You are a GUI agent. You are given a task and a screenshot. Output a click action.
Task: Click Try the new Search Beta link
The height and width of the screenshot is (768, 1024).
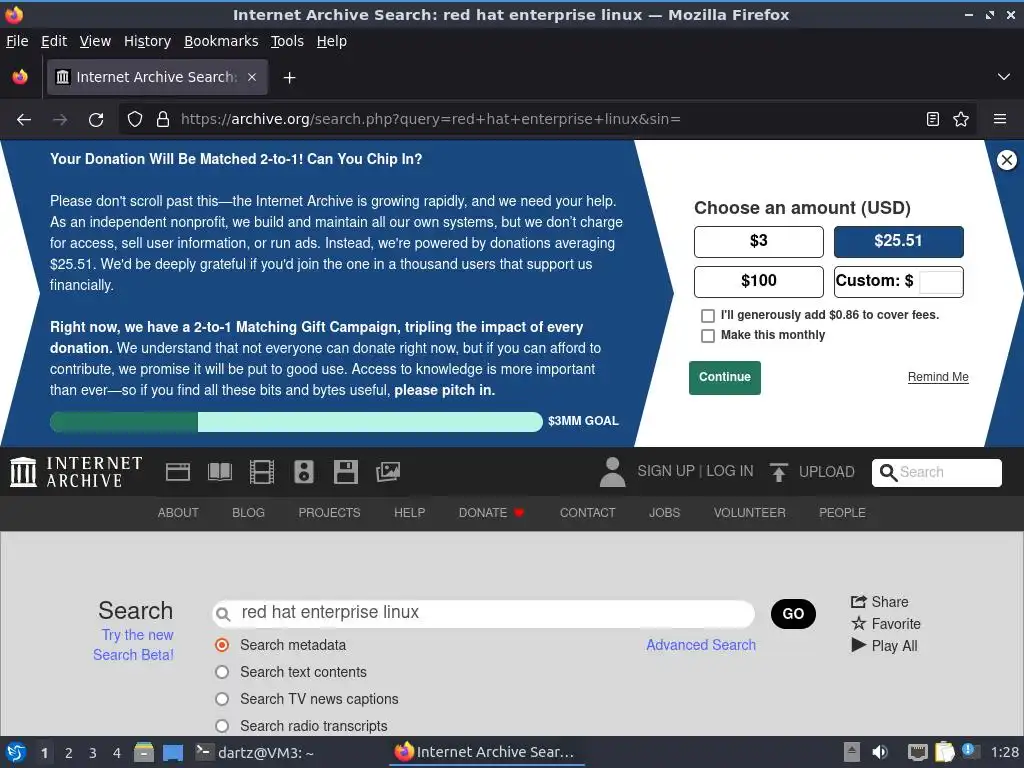pyautogui.click(x=133, y=645)
